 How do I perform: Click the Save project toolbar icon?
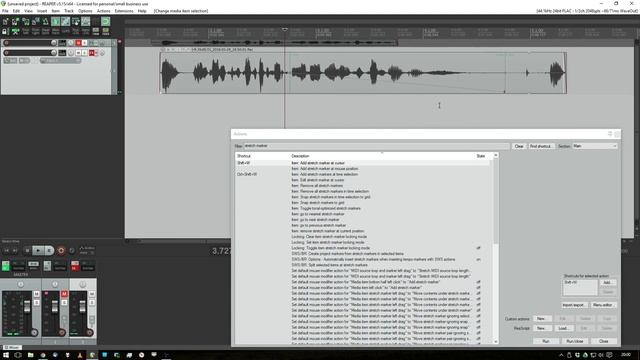pyautogui.click(x=26, y=21)
